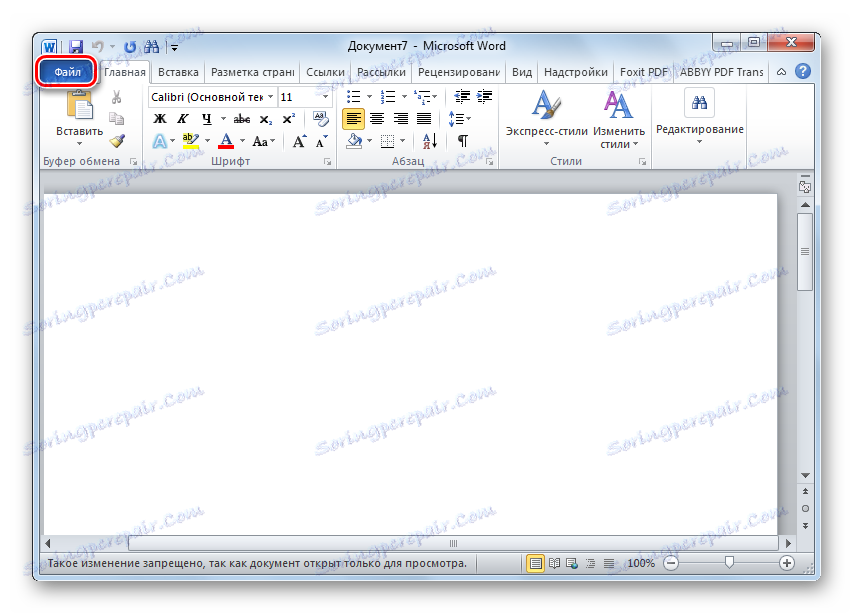Click the Undo arrow in quick access toolbar
Image resolution: width=854 pixels, height=614 pixels.
[97, 47]
